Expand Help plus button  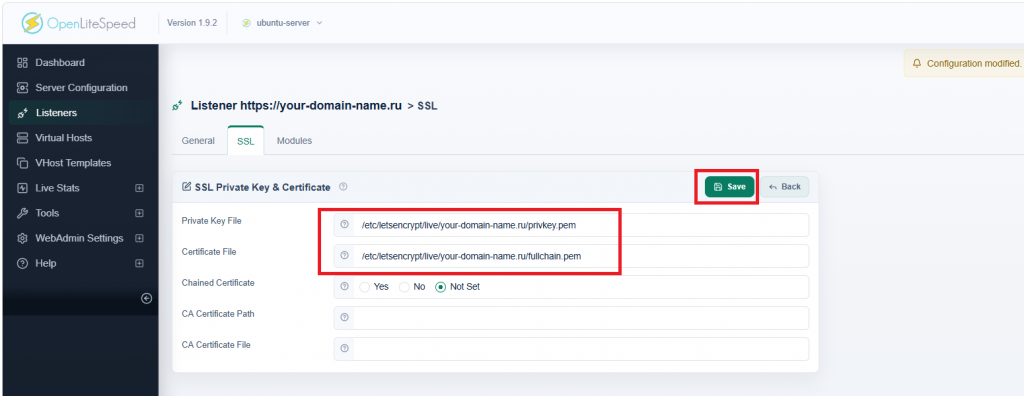[139, 263]
